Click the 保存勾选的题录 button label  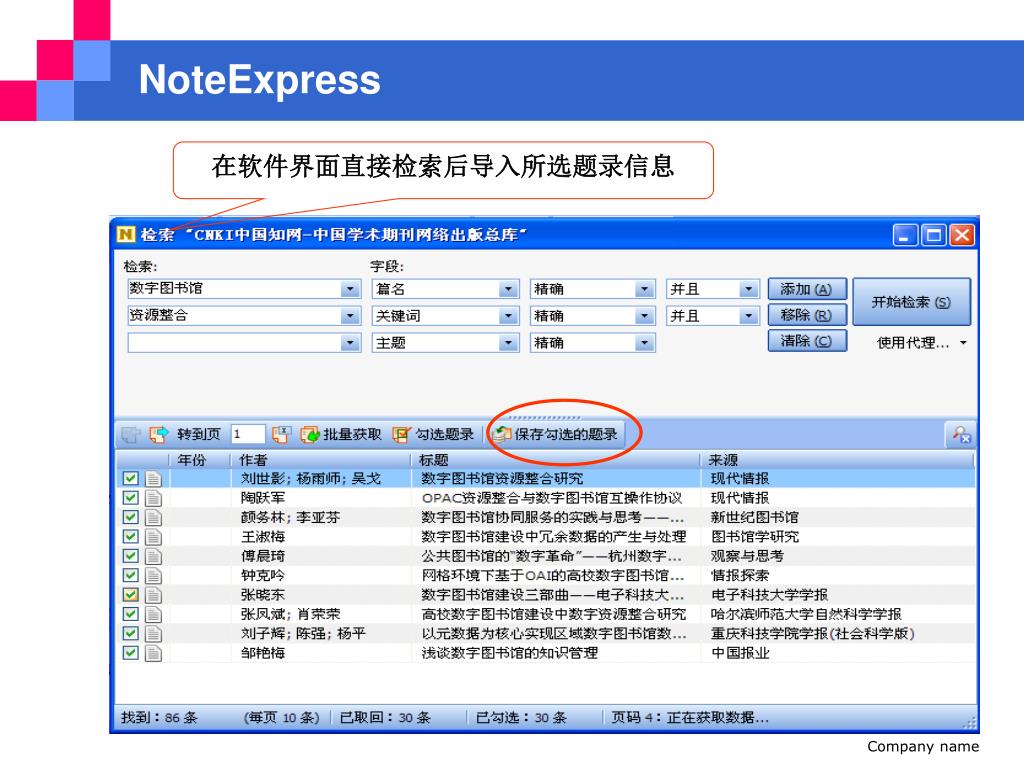pyautogui.click(x=566, y=434)
